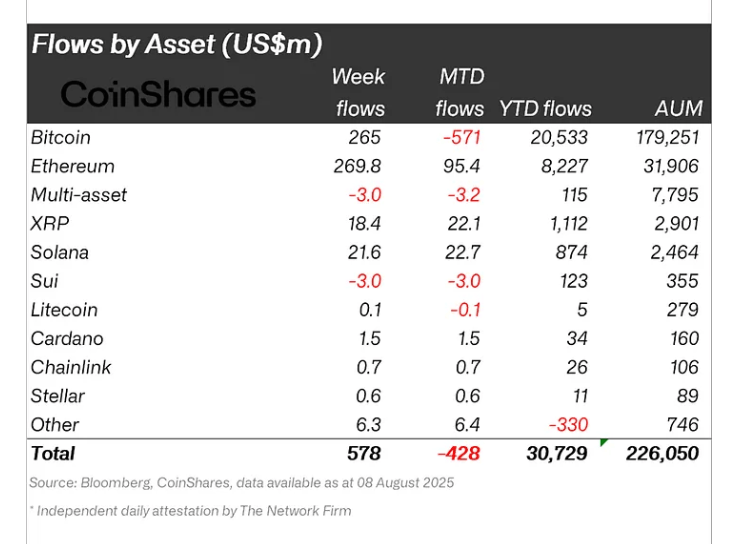Select the Total AUM value 226,050
This screenshot has width=729, height=544.
click(x=663, y=453)
